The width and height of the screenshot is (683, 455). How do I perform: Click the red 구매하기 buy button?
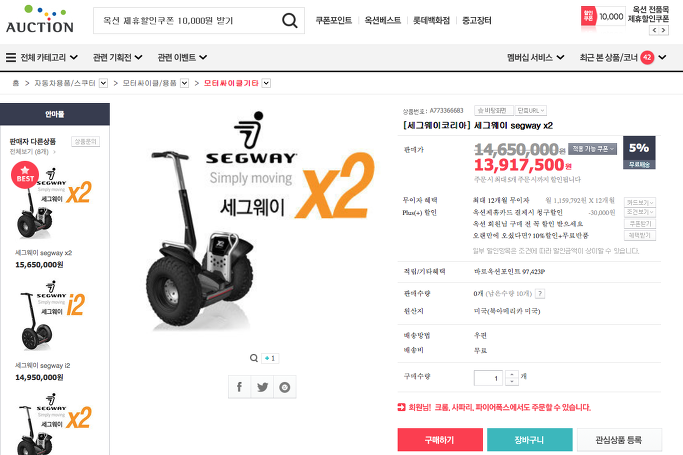point(440,440)
